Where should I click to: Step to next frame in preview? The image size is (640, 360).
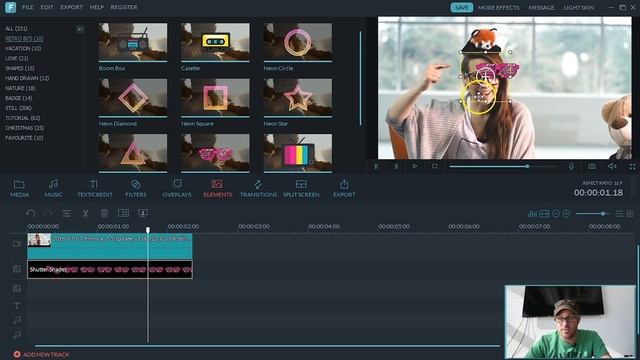pyautogui.click(x=396, y=166)
